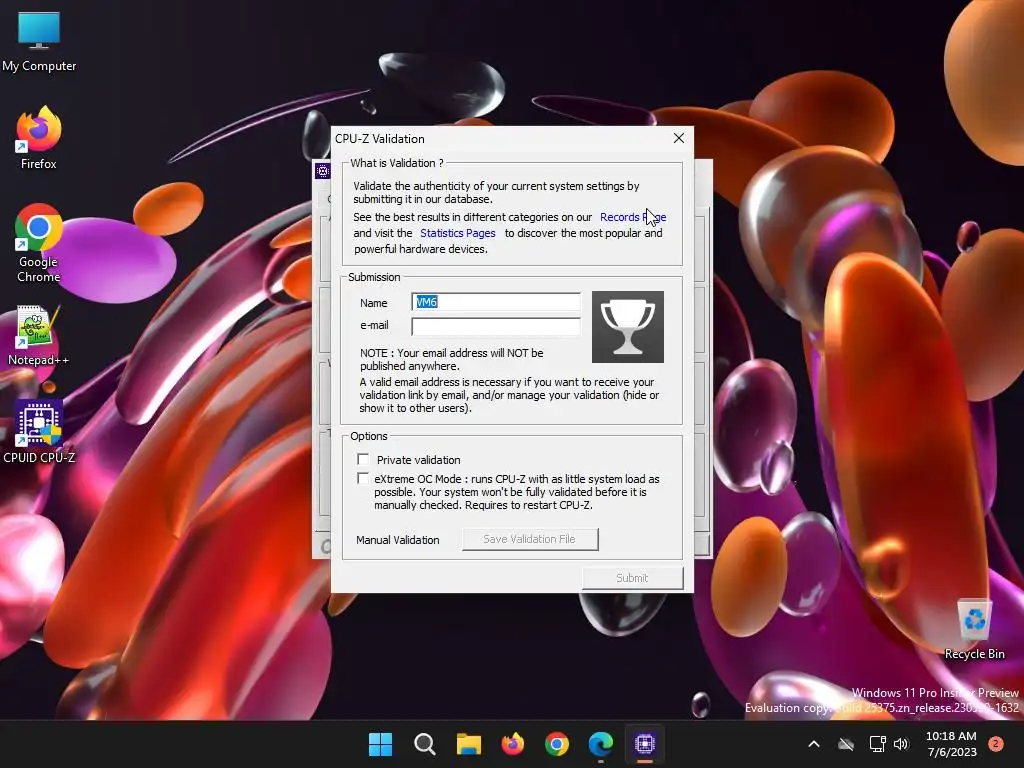Open My Computer desktop icon

coord(39,40)
